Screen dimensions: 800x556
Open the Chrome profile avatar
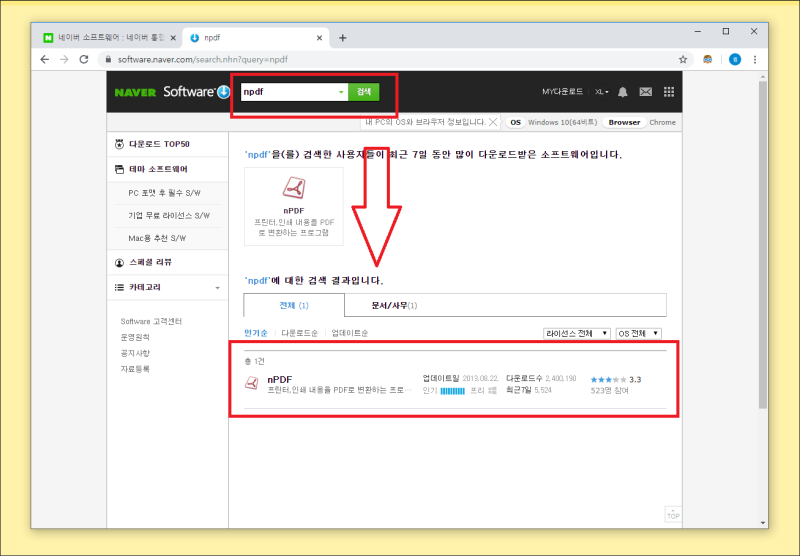coord(735,60)
